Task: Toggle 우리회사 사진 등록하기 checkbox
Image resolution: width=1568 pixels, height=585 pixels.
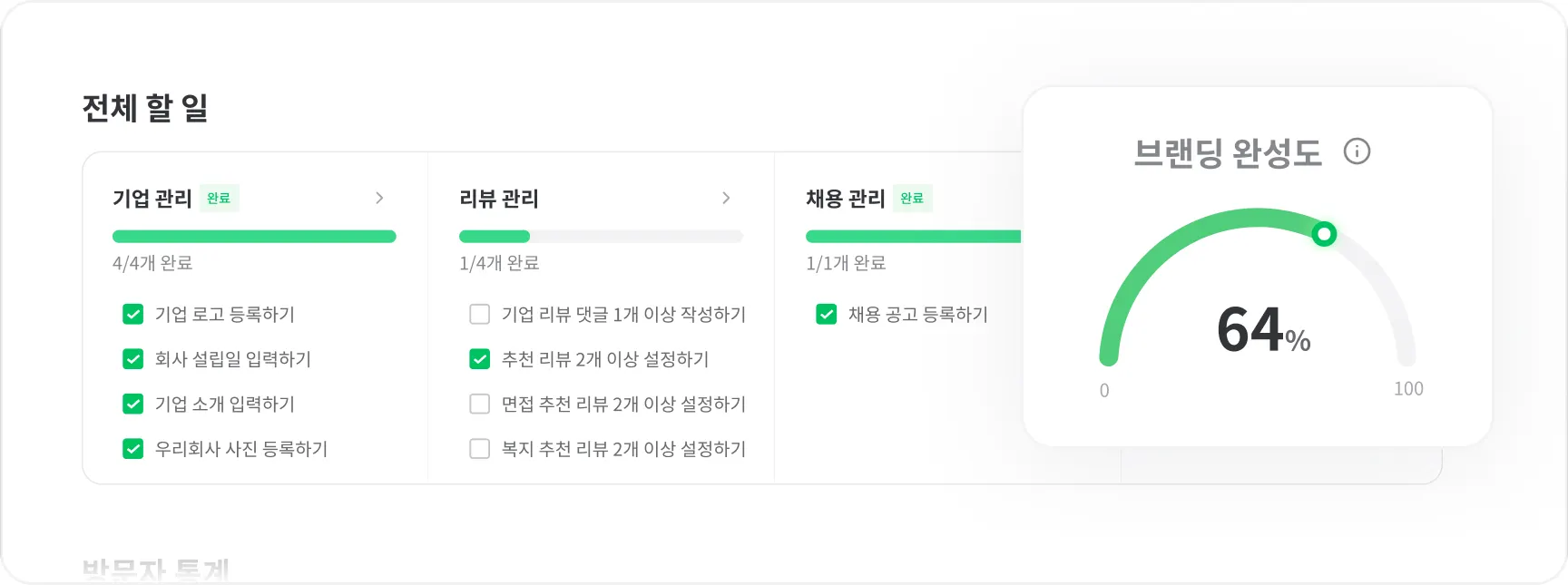Action: (x=133, y=449)
